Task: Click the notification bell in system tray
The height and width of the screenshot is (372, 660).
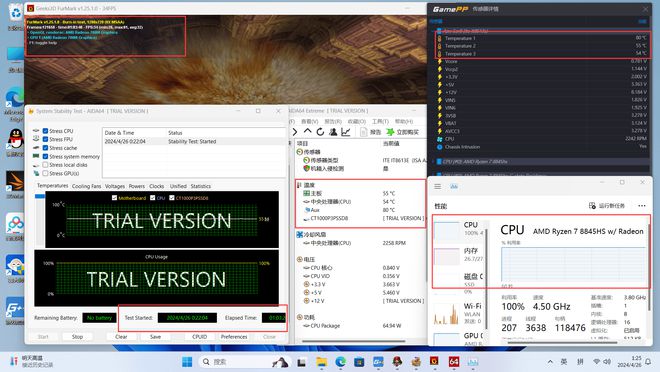Action: click(648, 361)
